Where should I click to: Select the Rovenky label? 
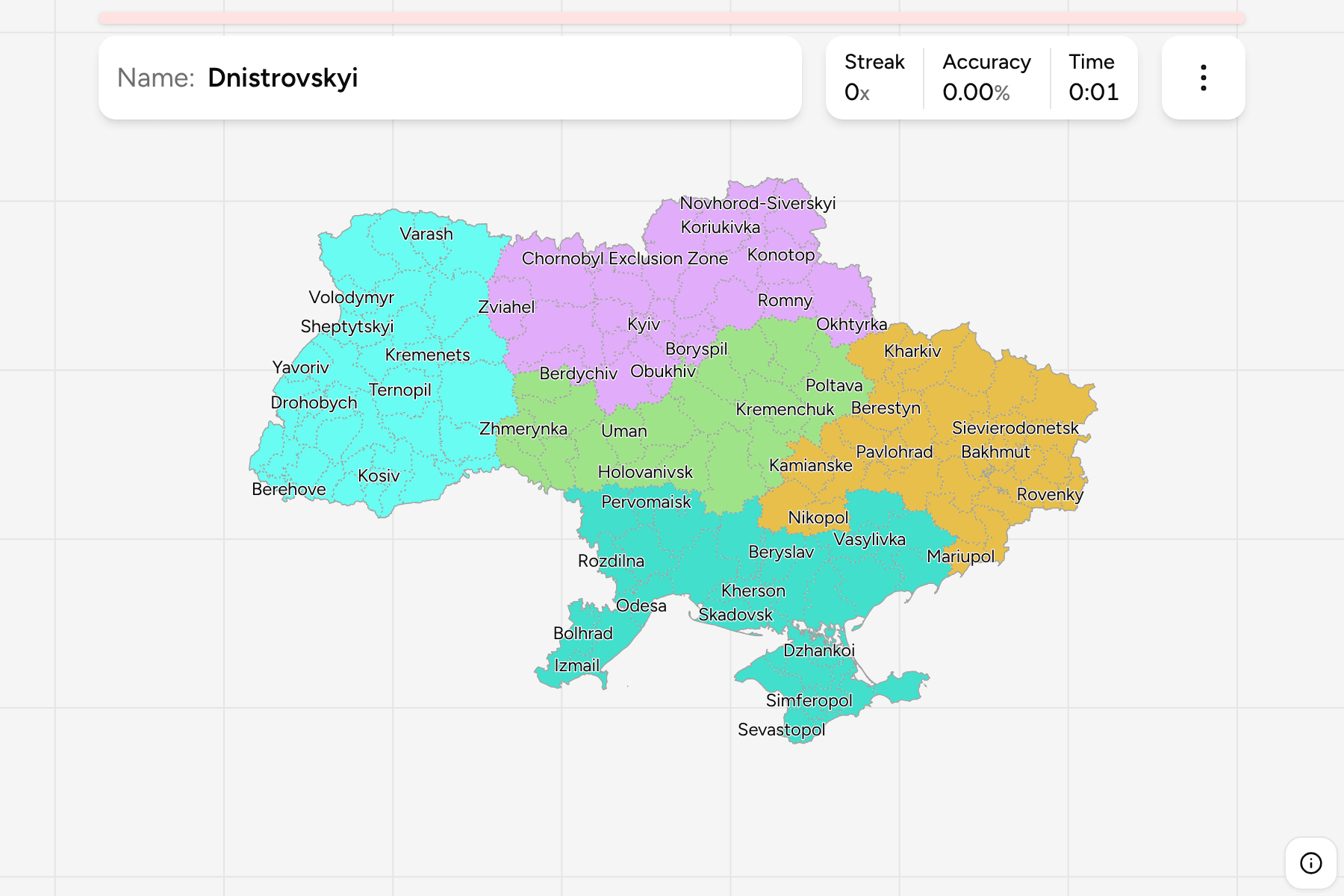pos(1050,494)
